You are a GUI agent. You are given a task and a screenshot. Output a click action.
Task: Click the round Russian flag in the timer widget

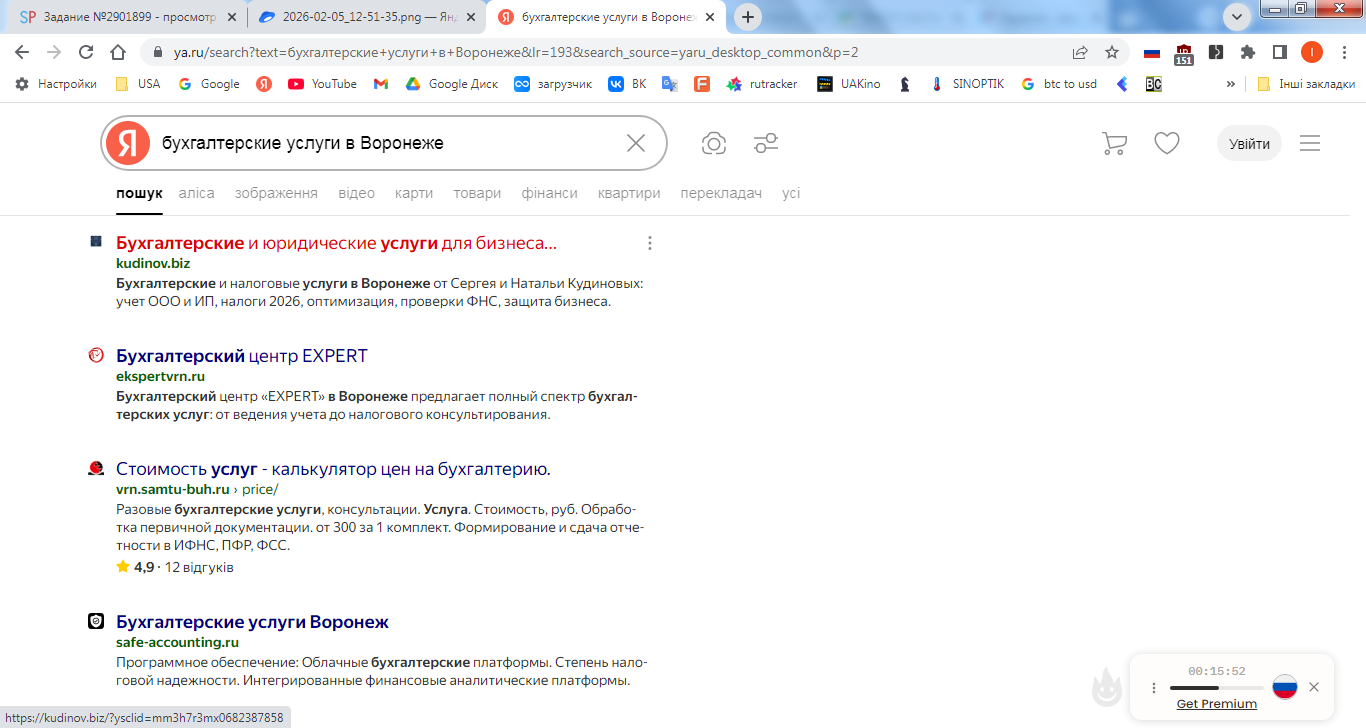[x=1285, y=687]
